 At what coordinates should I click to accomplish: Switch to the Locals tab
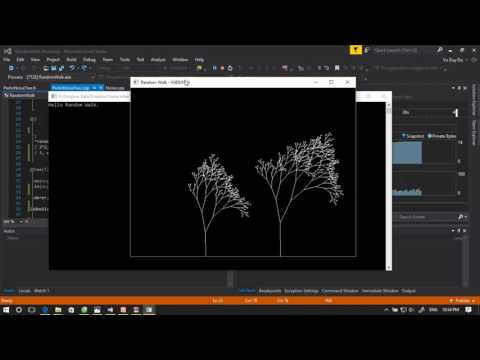(x=25, y=291)
